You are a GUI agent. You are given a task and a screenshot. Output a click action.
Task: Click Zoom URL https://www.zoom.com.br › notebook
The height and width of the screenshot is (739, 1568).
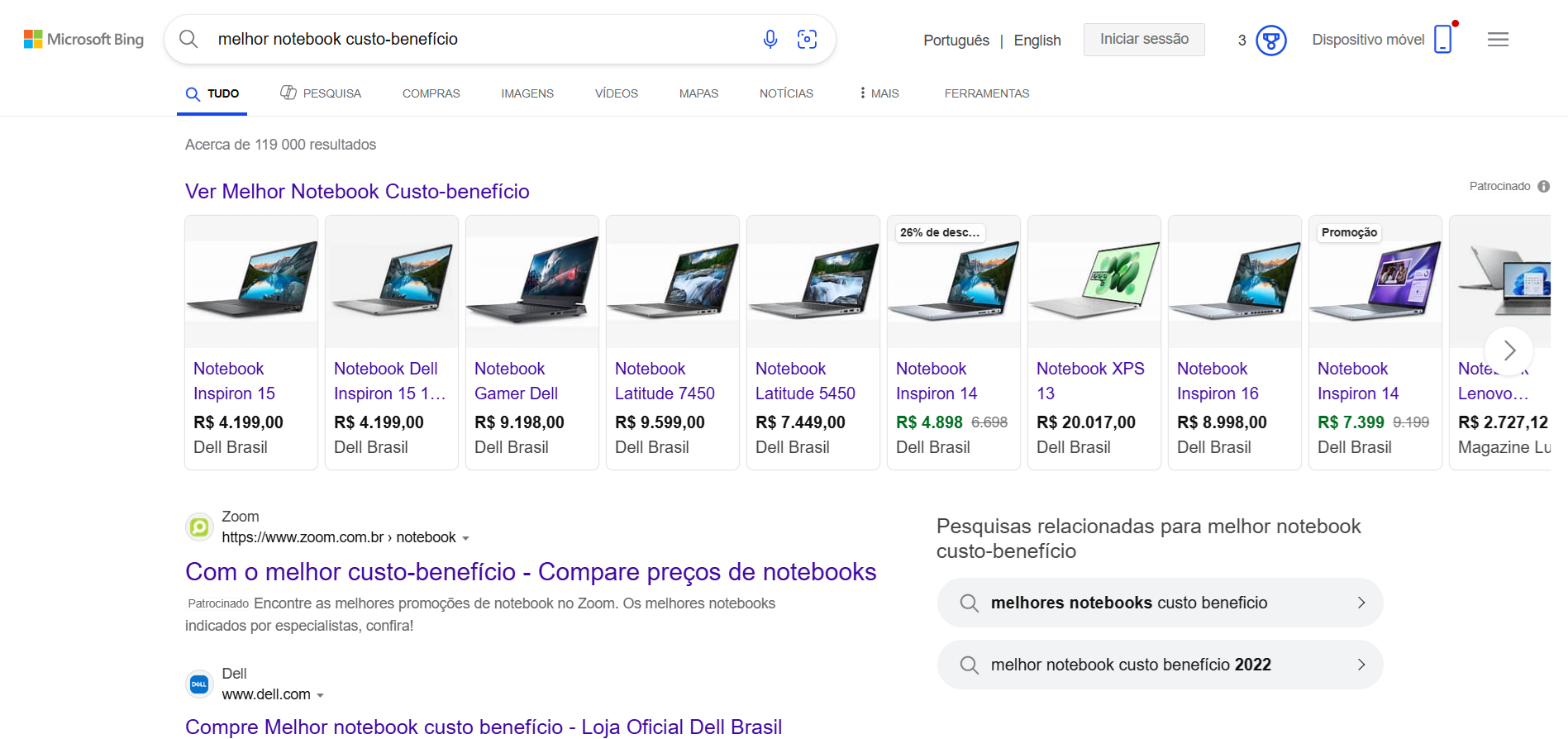tap(339, 537)
